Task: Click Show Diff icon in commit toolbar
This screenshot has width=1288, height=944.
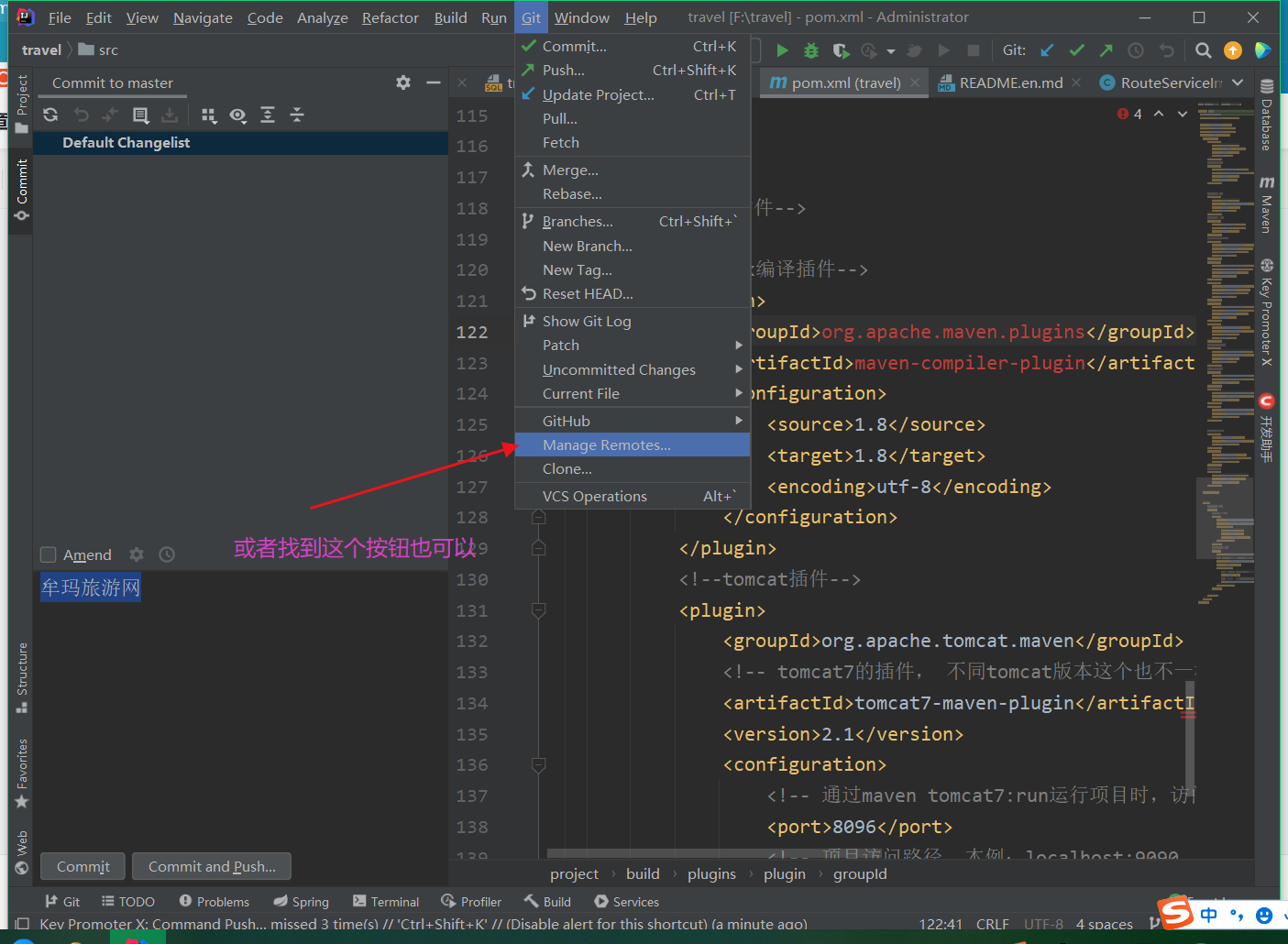Action: click(x=110, y=115)
